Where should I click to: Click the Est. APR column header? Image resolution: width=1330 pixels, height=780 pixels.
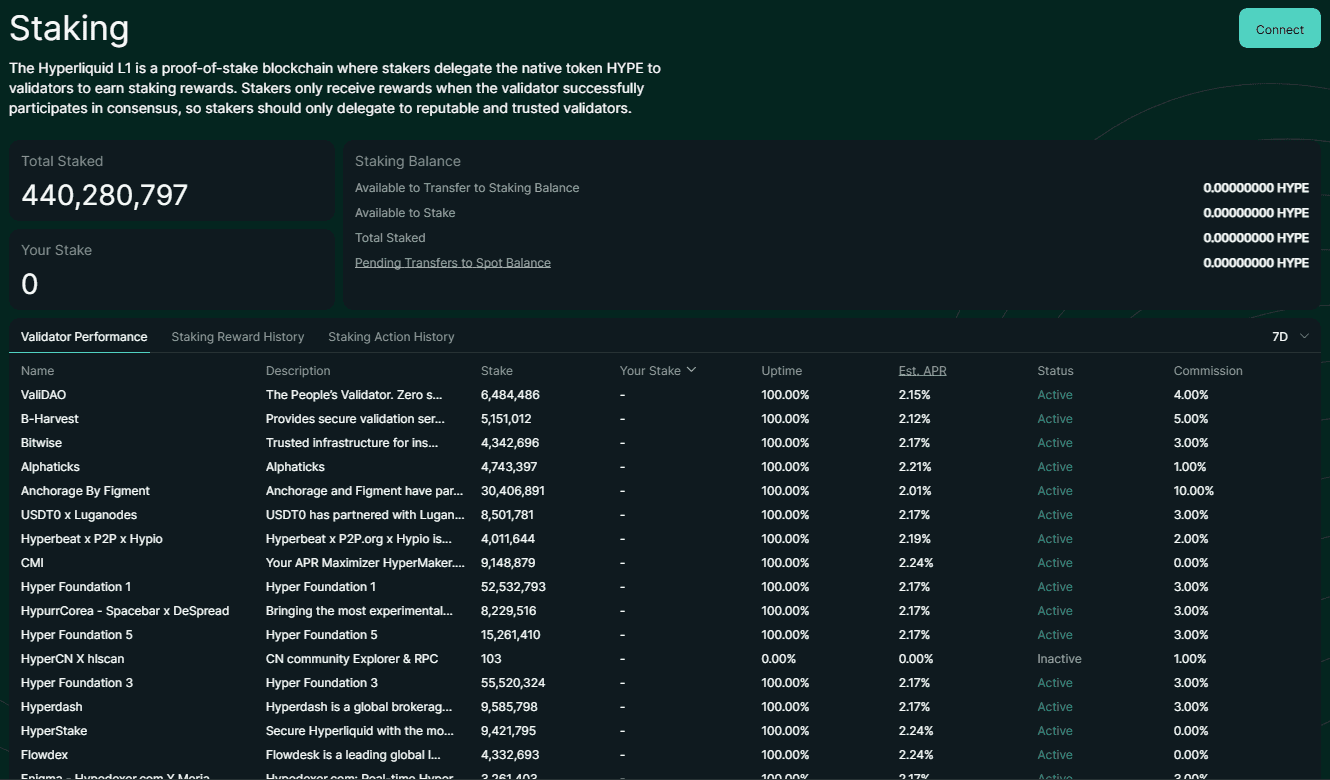click(922, 371)
